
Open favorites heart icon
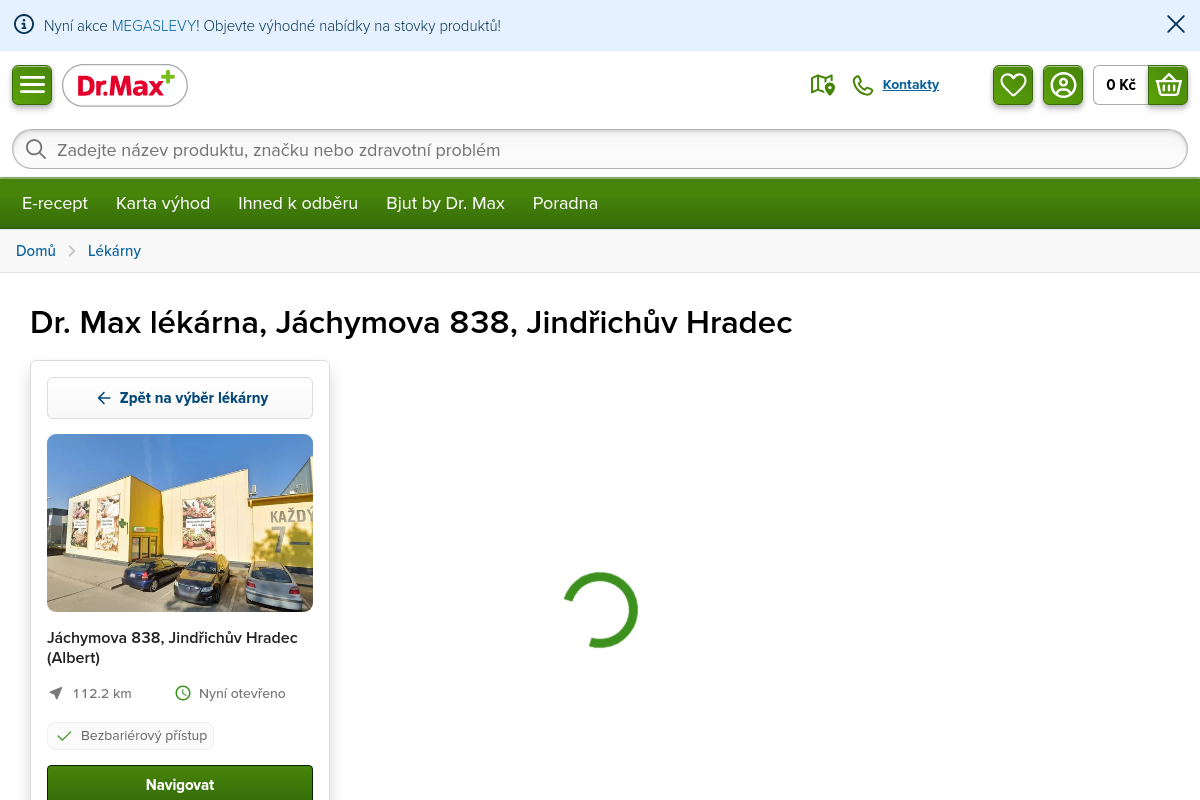pyautogui.click(x=1013, y=85)
